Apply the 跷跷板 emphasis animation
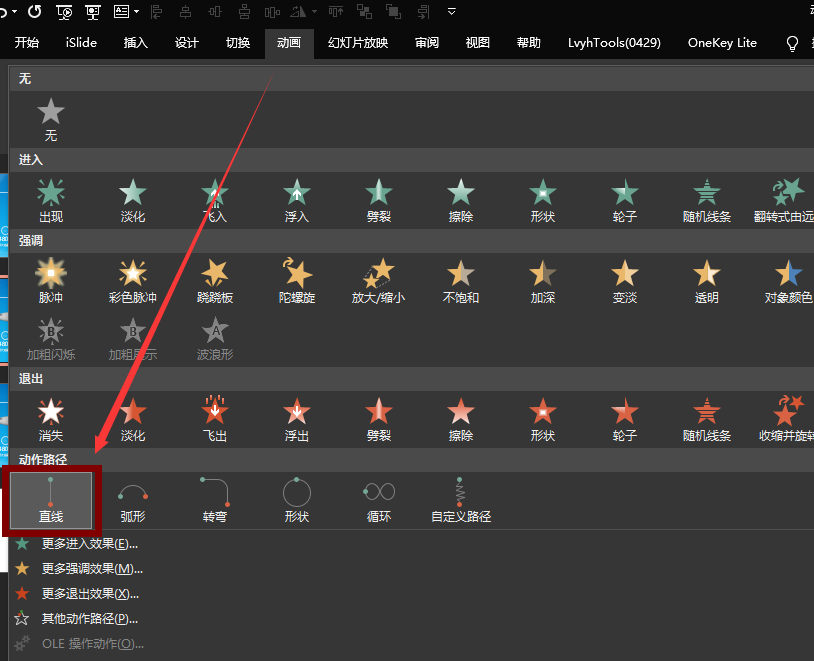The image size is (814, 661). [214, 280]
